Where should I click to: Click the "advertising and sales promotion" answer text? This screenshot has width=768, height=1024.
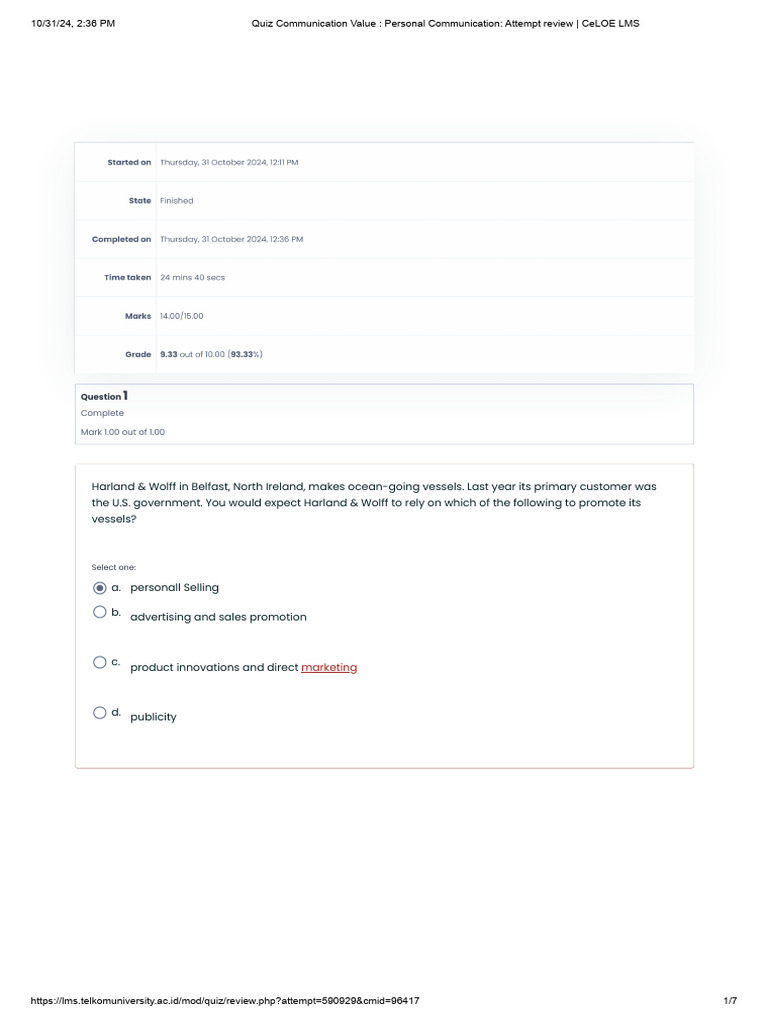218,617
